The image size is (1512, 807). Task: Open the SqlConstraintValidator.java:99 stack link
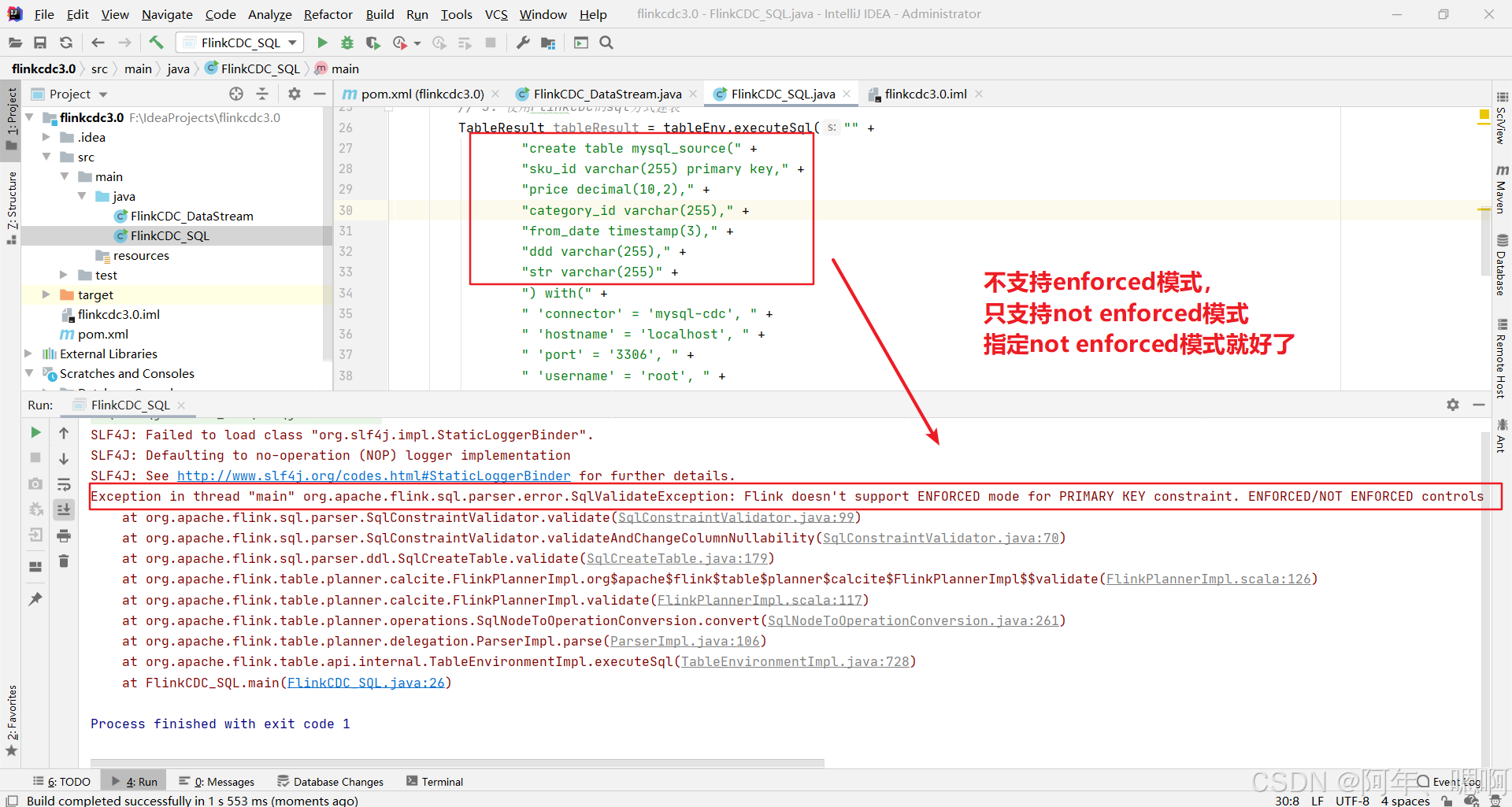pyautogui.click(x=736, y=517)
